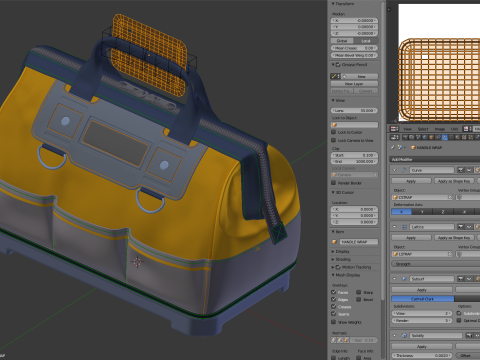The height and width of the screenshot is (360, 480).
Task: Uncheck the Creases overlay checkbox
Action: [333, 307]
